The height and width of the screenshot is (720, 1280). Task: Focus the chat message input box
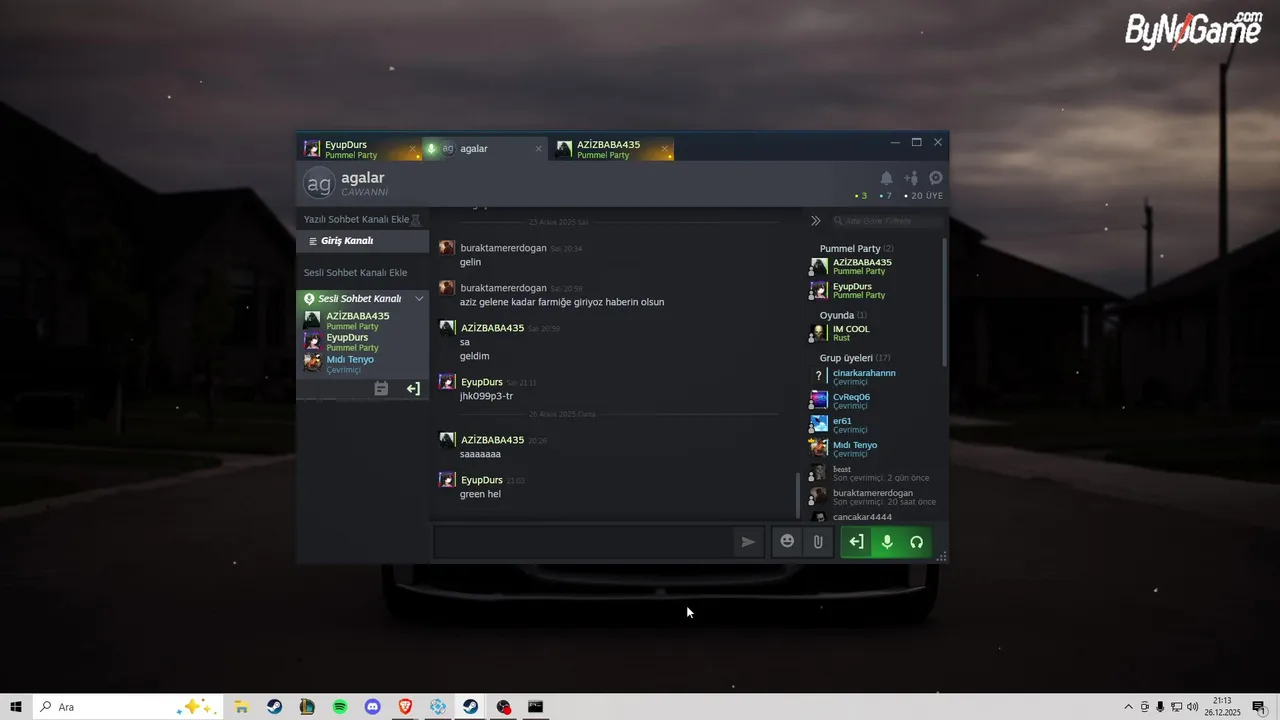(583, 542)
